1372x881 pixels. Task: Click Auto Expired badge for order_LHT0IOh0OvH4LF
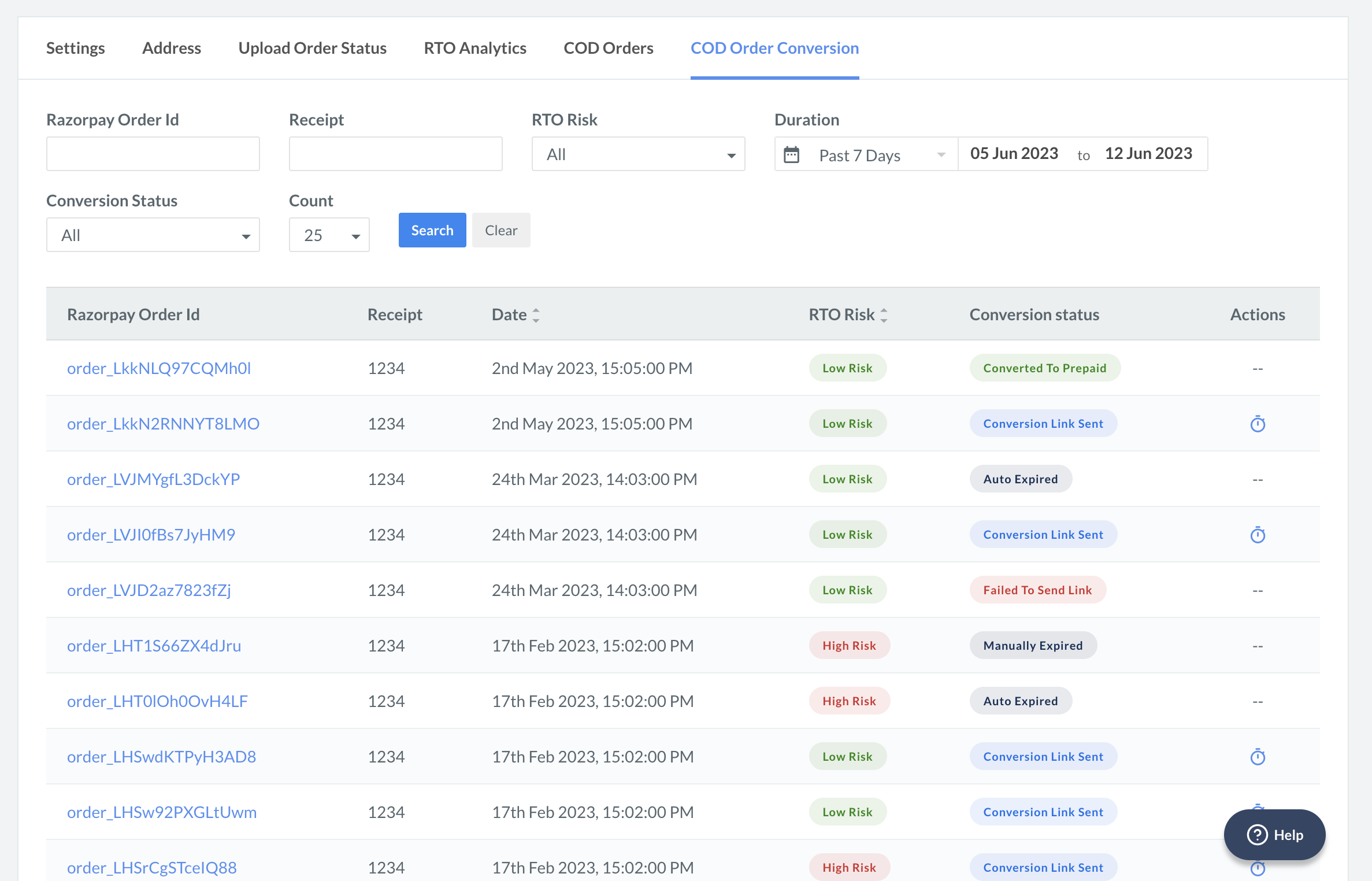1021,701
